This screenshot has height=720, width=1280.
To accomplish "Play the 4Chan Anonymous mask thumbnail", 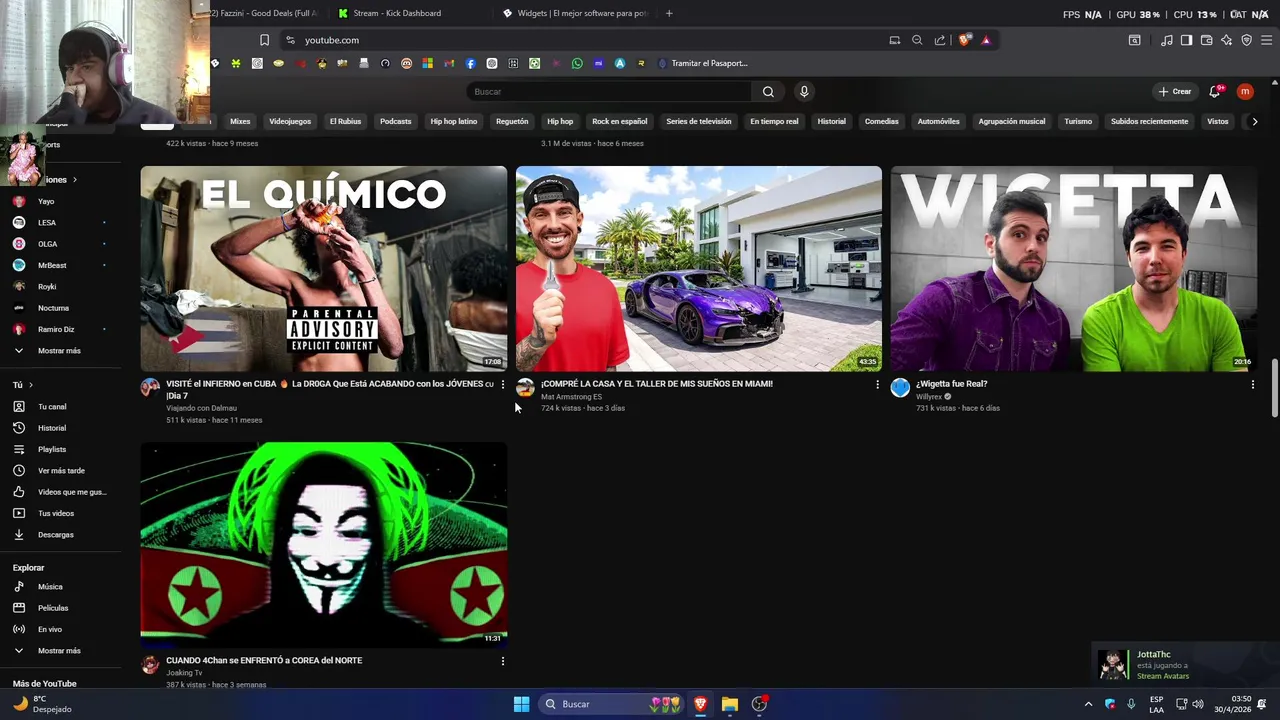I will coord(324,545).
